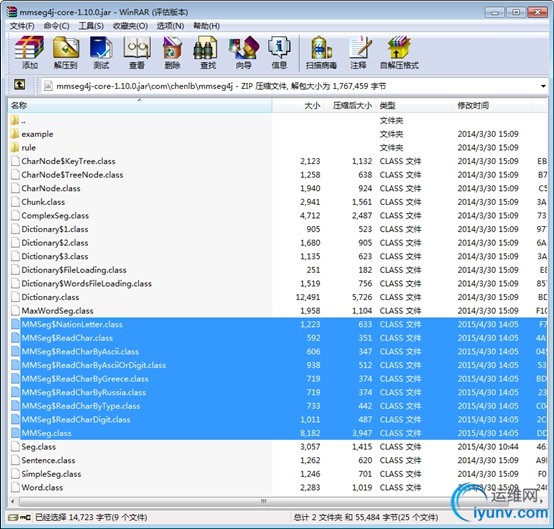Sort by the Size (大小) column header
The height and width of the screenshot is (529, 554).
click(297, 105)
